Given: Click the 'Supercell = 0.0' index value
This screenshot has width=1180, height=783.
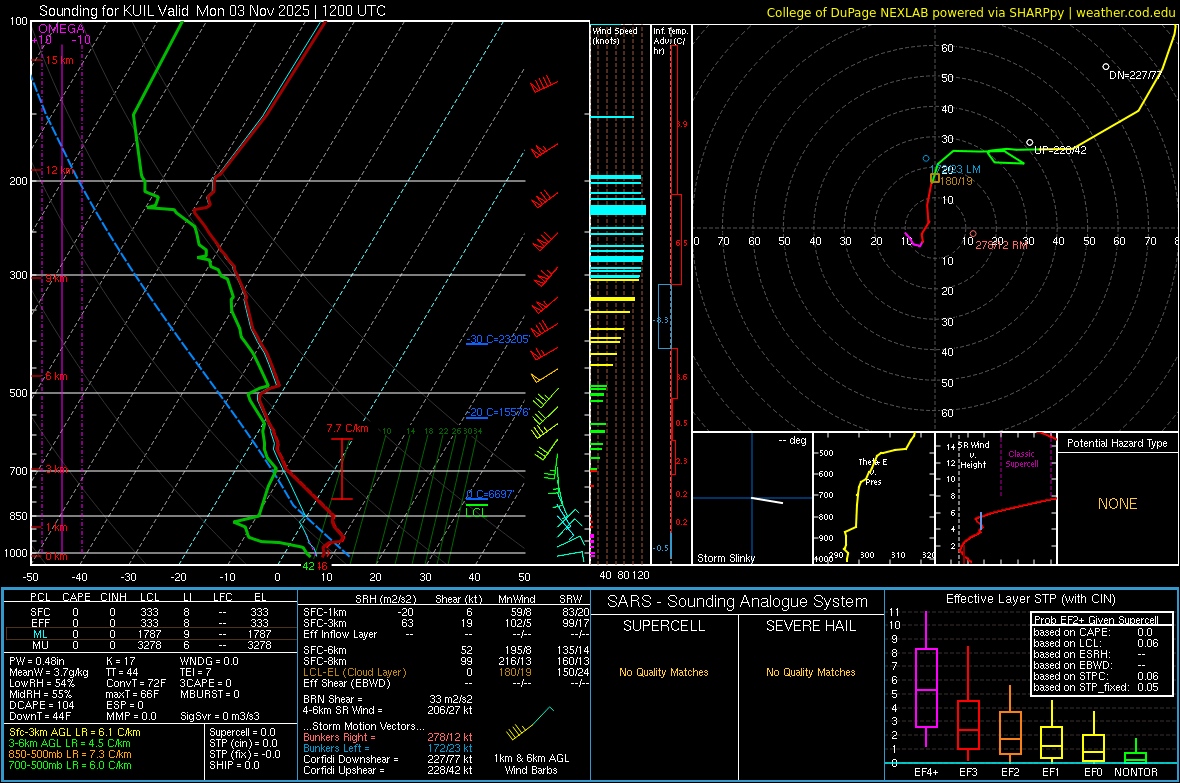Looking at the screenshot, I should 242,732.
